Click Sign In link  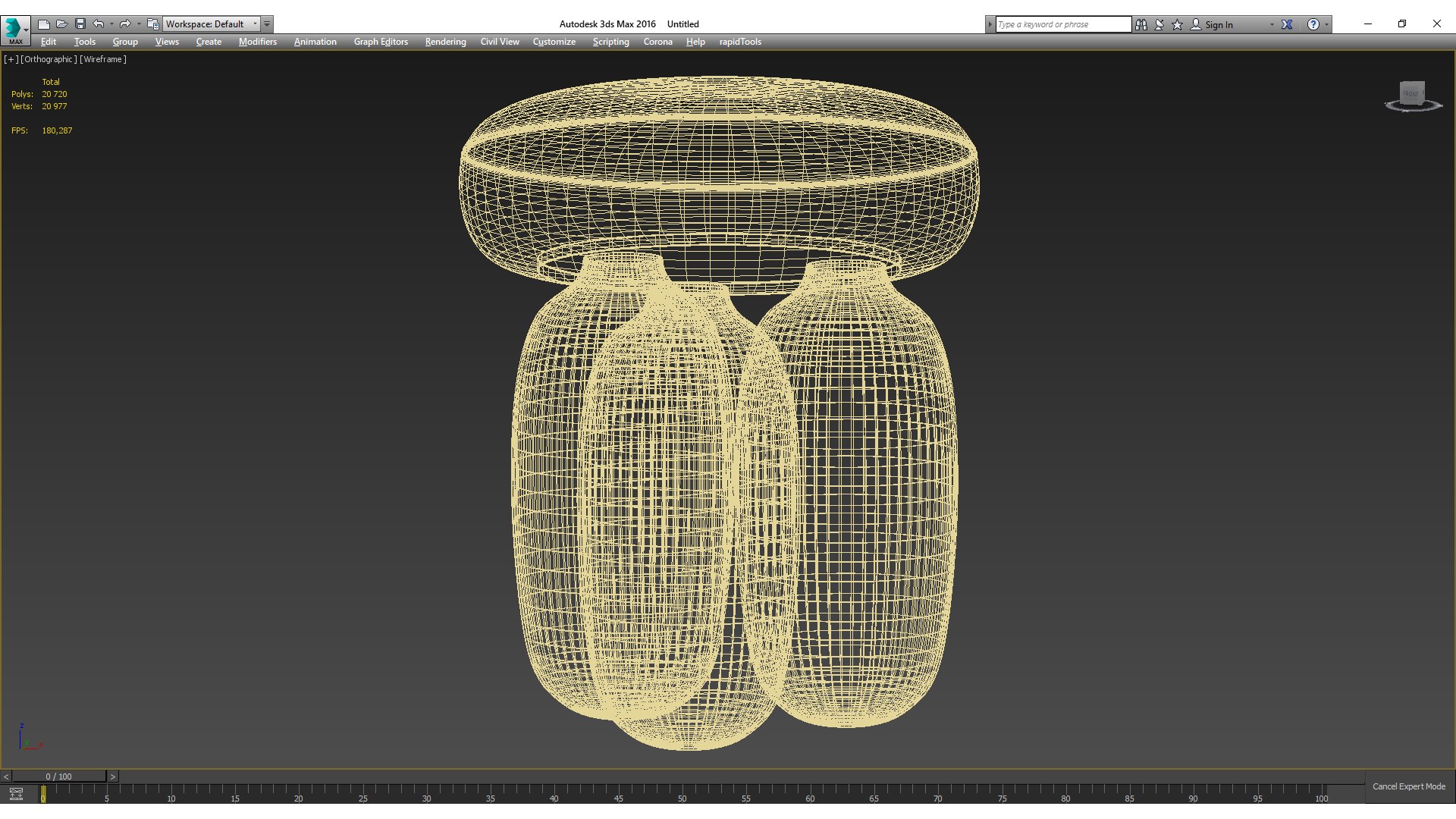click(1219, 24)
